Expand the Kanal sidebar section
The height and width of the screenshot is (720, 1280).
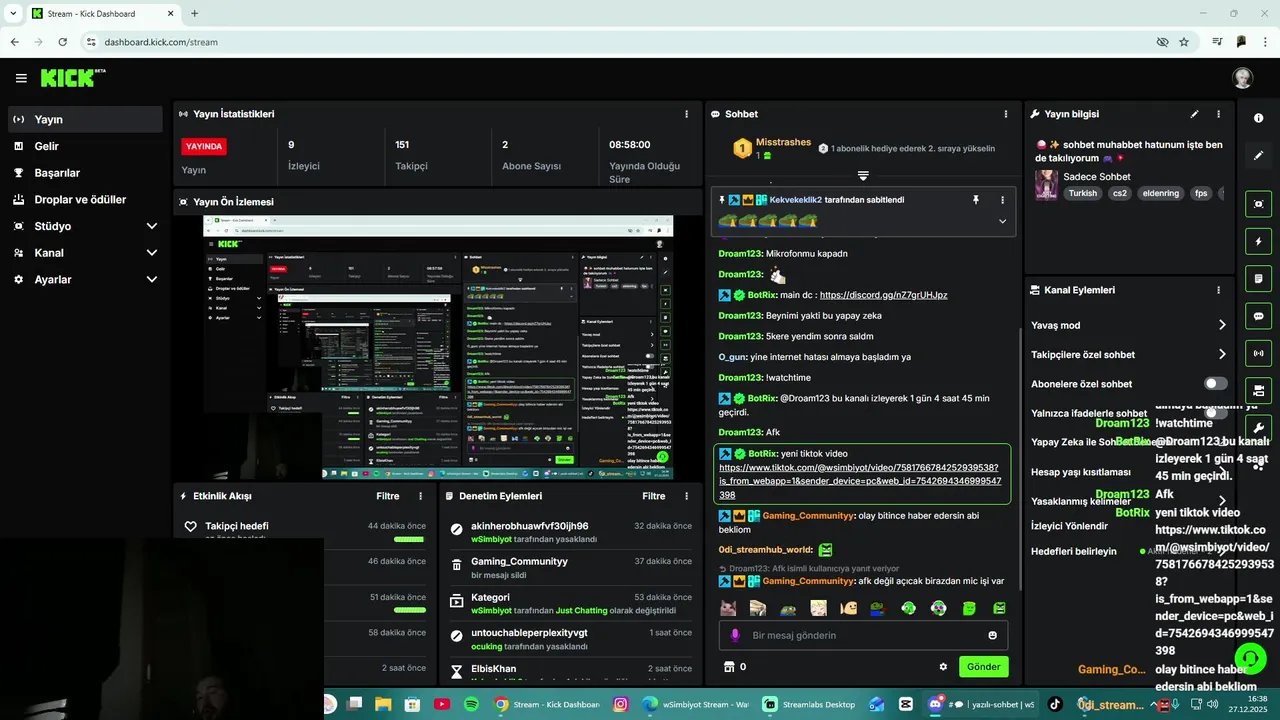[85, 253]
